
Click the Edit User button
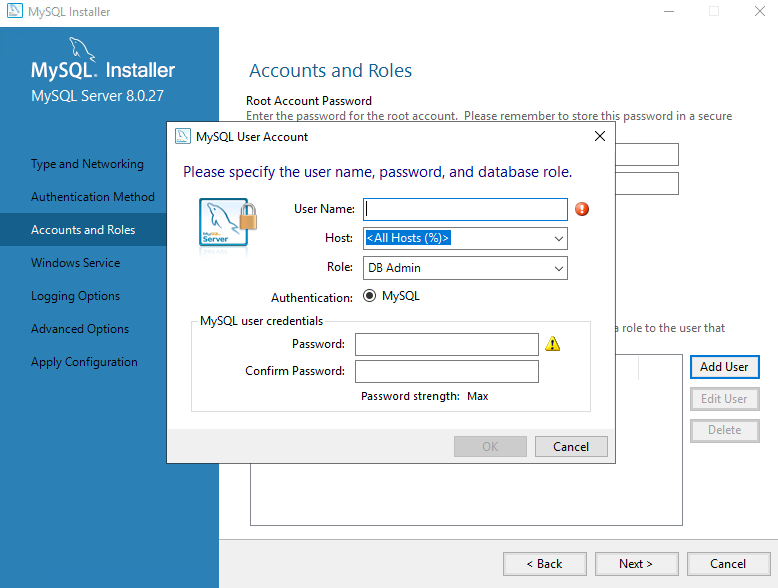[x=724, y=399]
